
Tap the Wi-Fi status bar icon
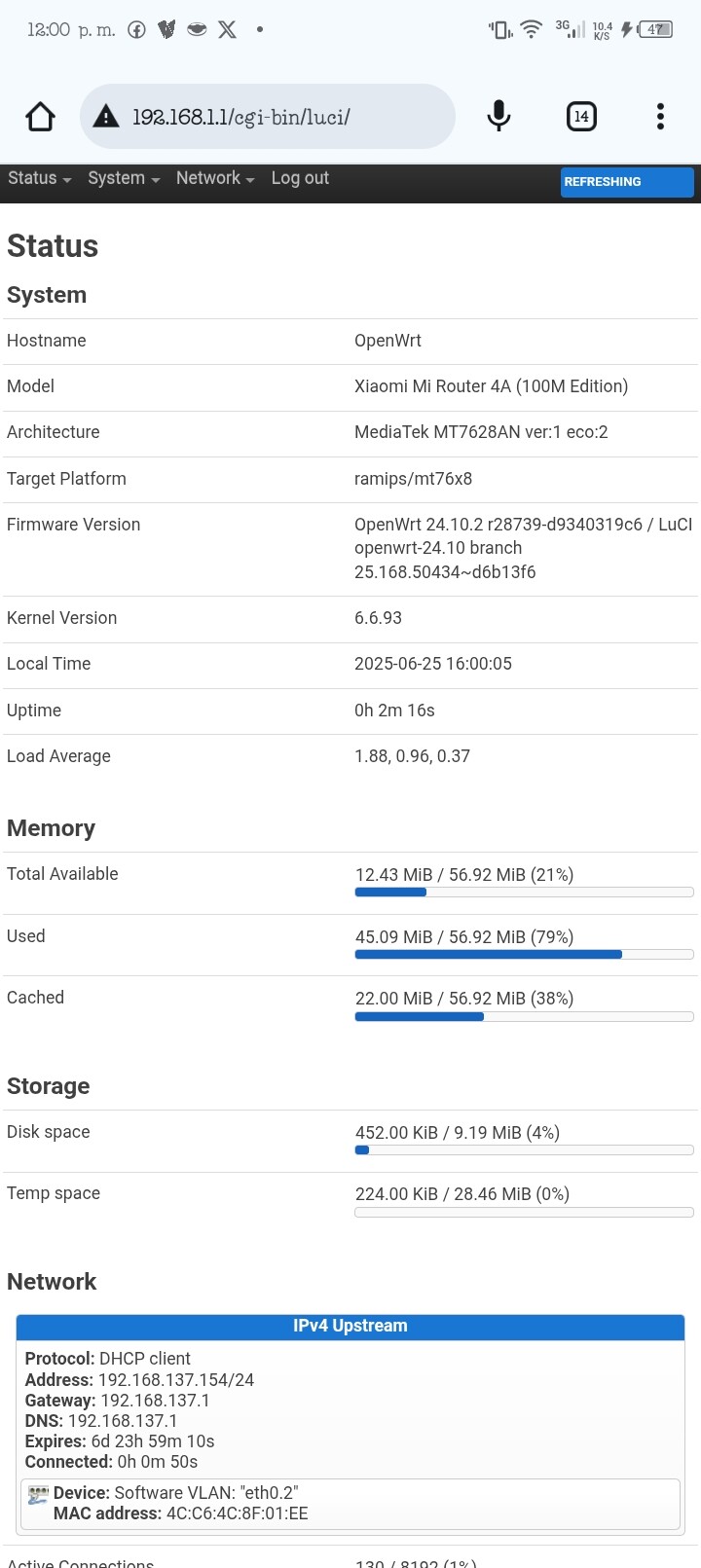531,29
